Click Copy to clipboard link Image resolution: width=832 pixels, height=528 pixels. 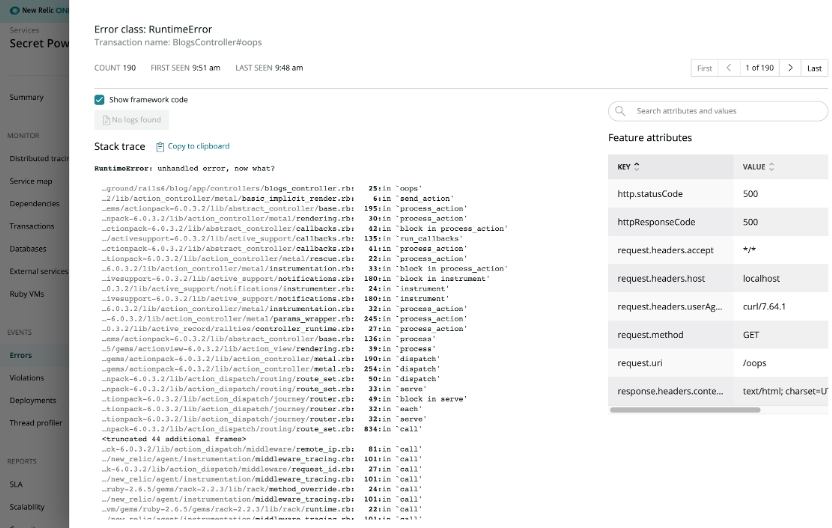[x=198, y=146]
